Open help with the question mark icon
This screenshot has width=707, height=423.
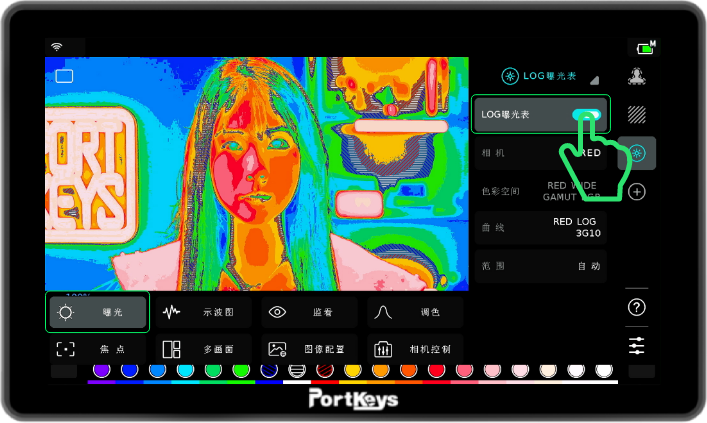(636, 307)
